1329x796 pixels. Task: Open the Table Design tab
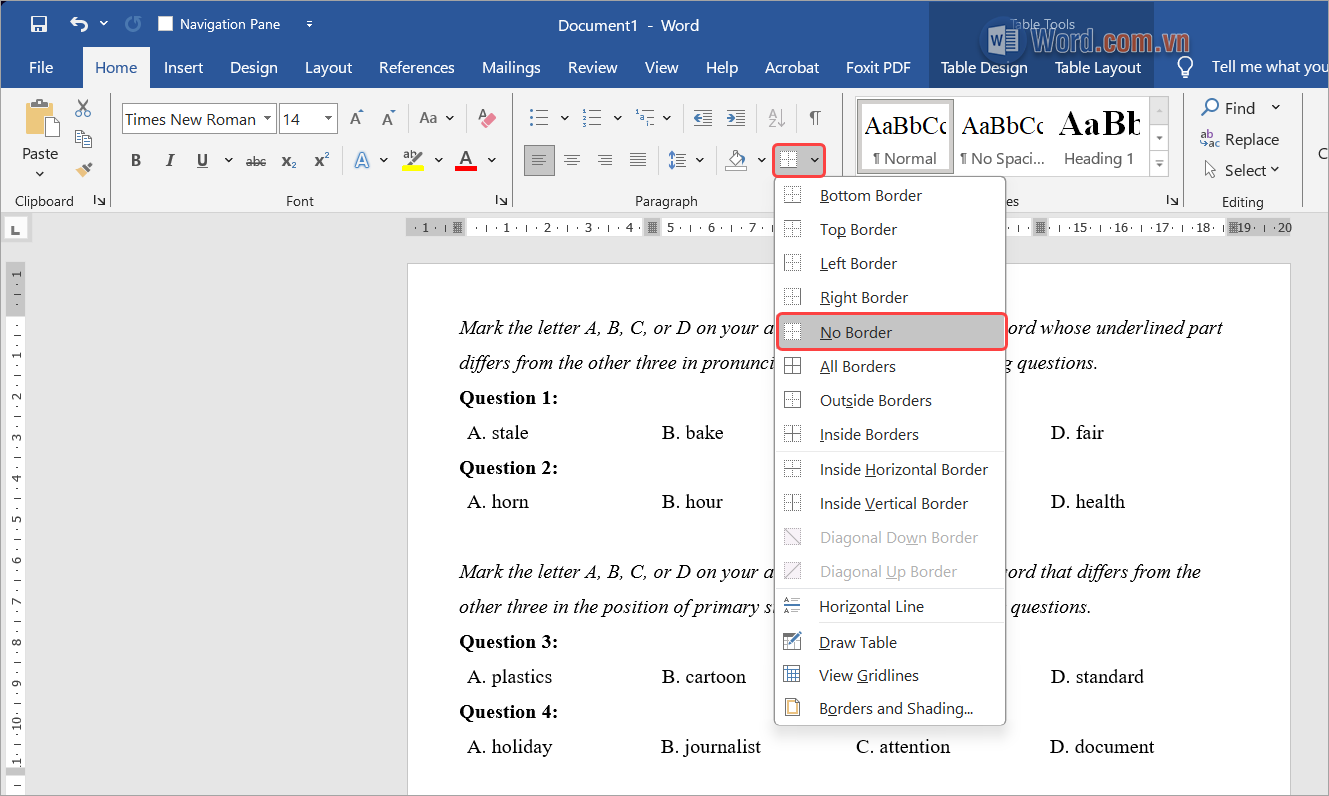984,68
